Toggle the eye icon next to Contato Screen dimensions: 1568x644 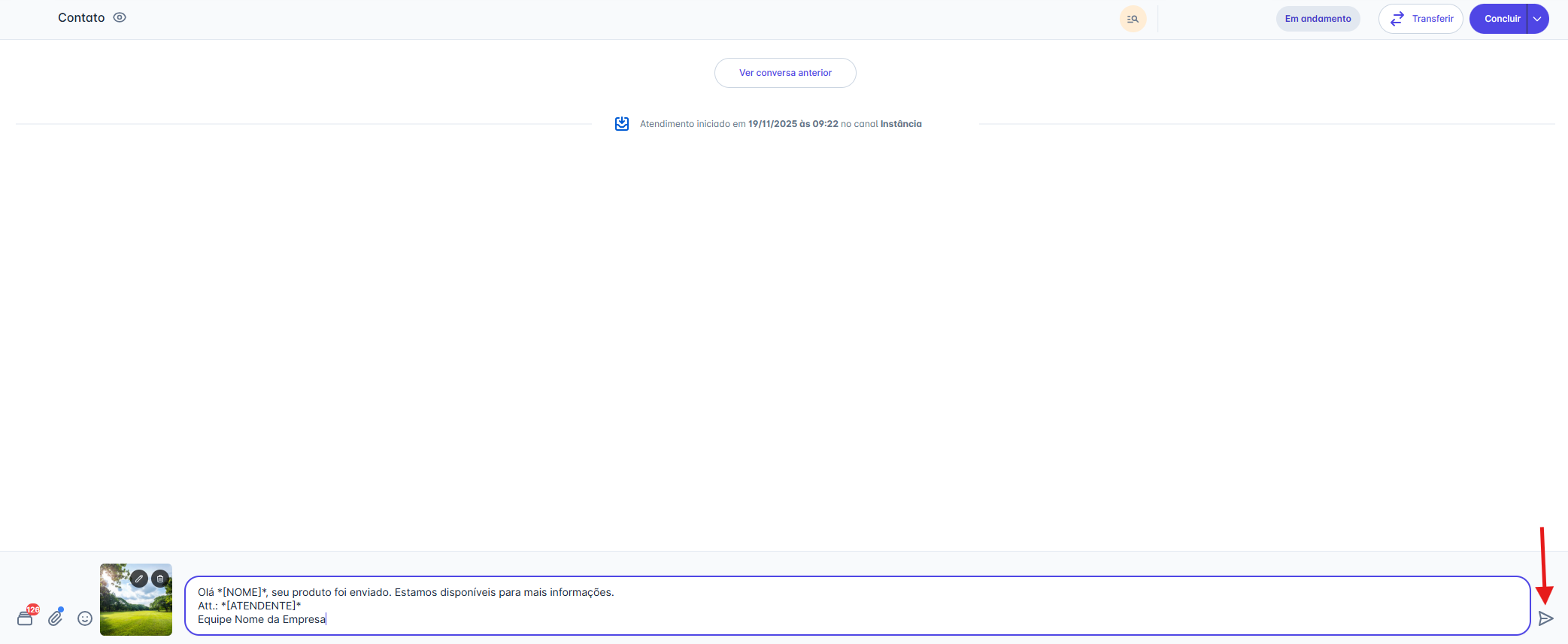[x=120, y=17]
